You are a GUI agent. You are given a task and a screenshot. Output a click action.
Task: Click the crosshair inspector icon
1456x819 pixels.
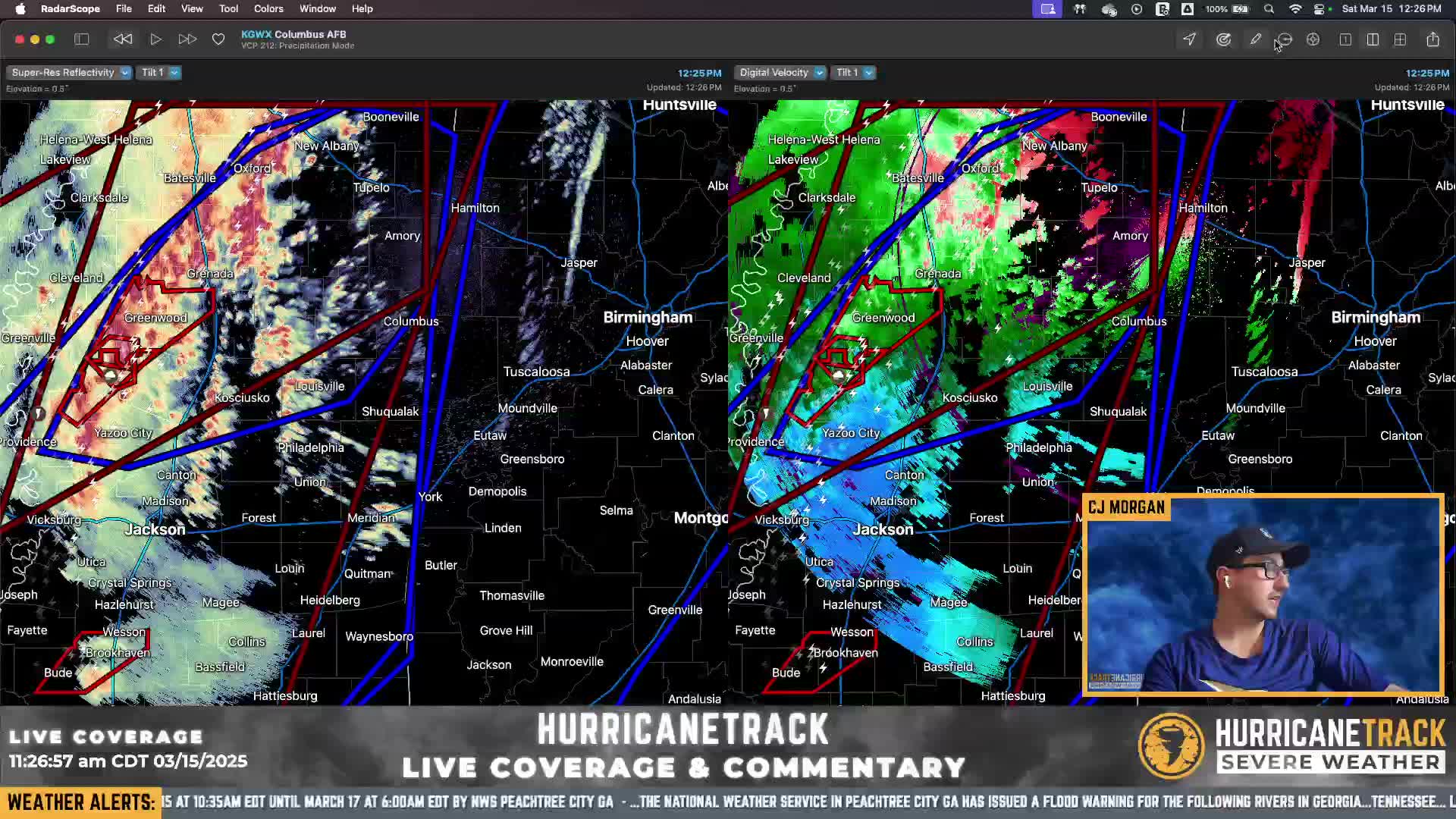point(1313,39)
